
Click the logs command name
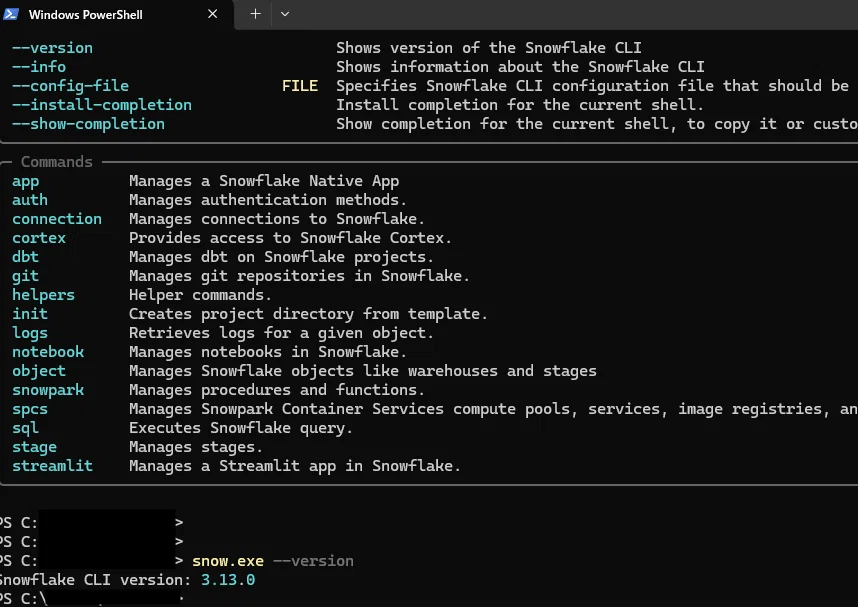[30, 333]
